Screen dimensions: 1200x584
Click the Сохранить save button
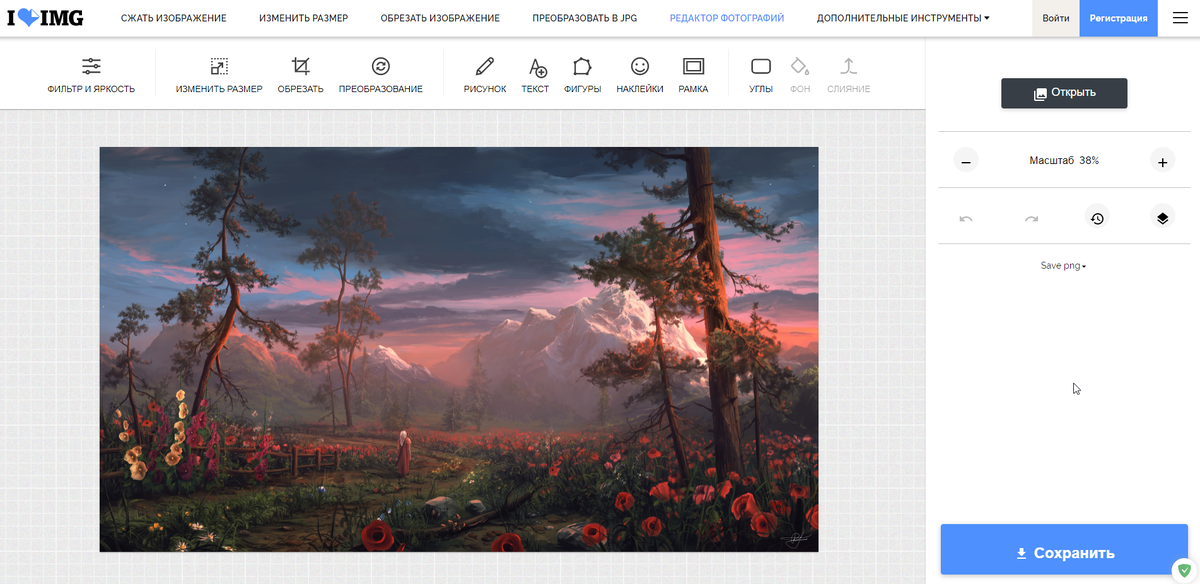click(1064, 549)
